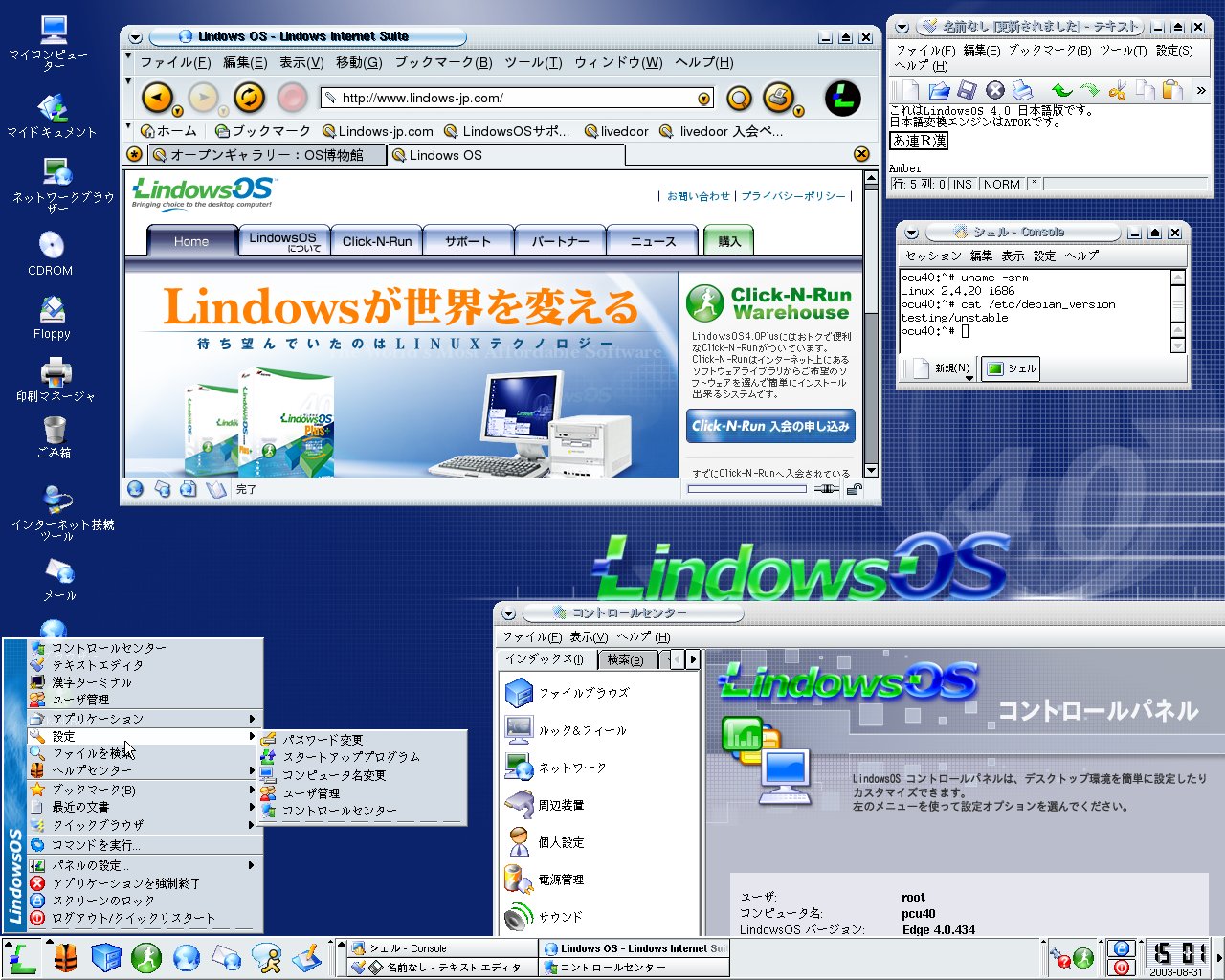This screenshot has height=980, width=1225.
Task: Click the red stop button in the browser
Action: pyautogui.click(x=293, y=98)
